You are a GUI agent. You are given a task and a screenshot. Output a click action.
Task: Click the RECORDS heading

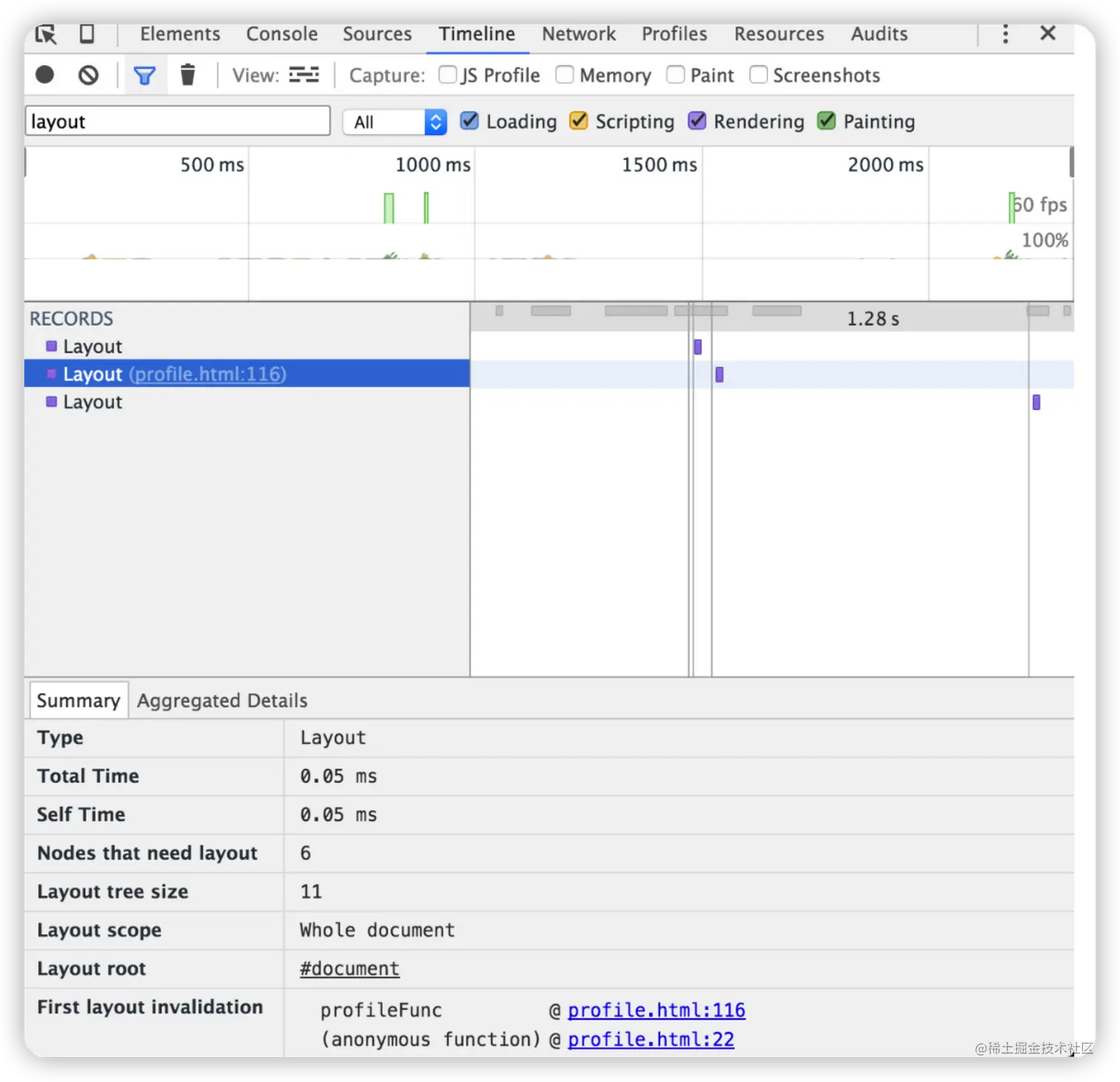[71, 319]
